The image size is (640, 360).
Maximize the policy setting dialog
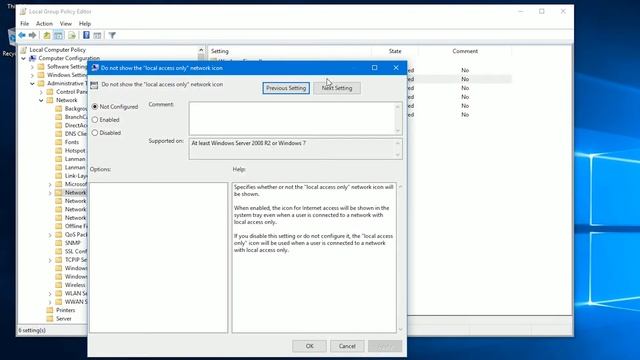tap(374, 68)
